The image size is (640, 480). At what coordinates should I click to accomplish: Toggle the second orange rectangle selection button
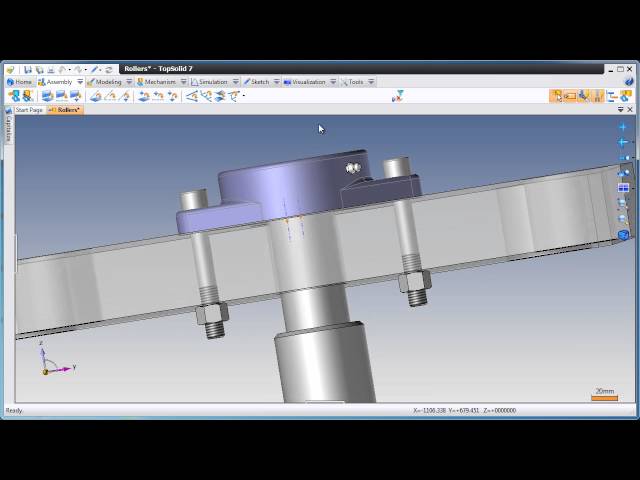pyautogui.click(x=570, y=96)
